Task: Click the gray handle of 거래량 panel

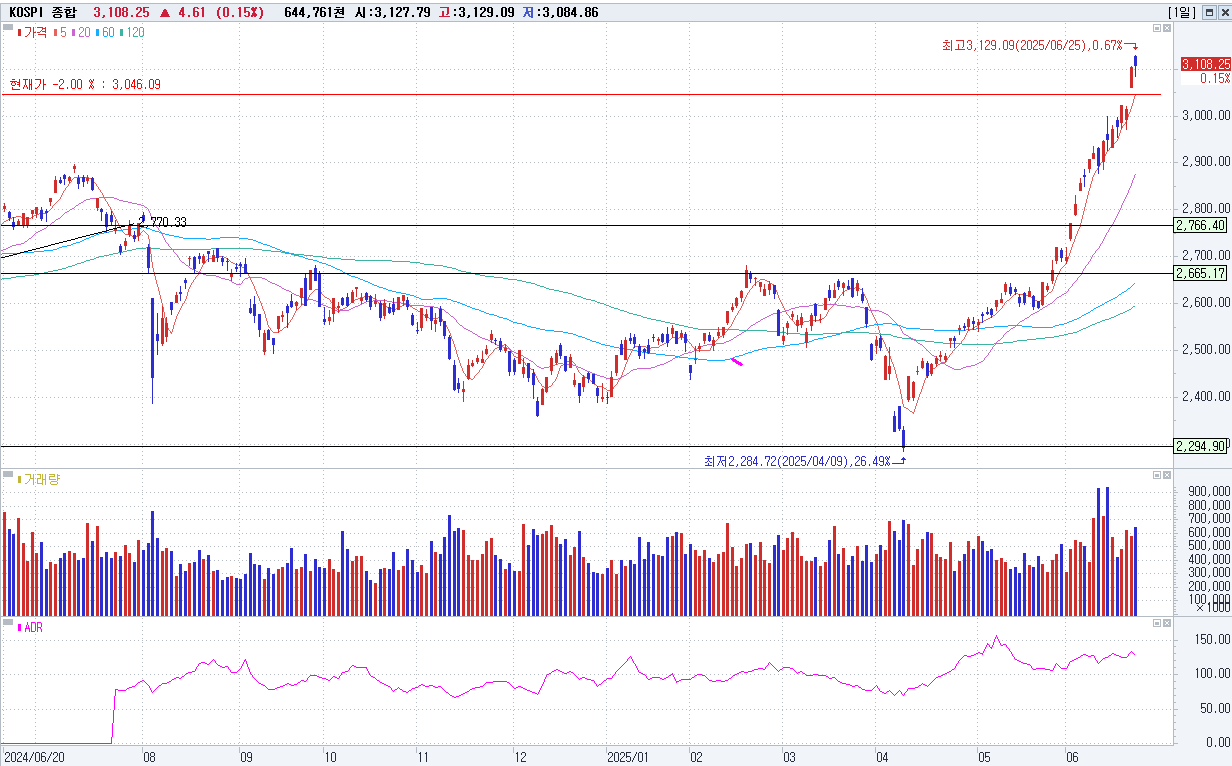Action: click(x=8, y=475)
